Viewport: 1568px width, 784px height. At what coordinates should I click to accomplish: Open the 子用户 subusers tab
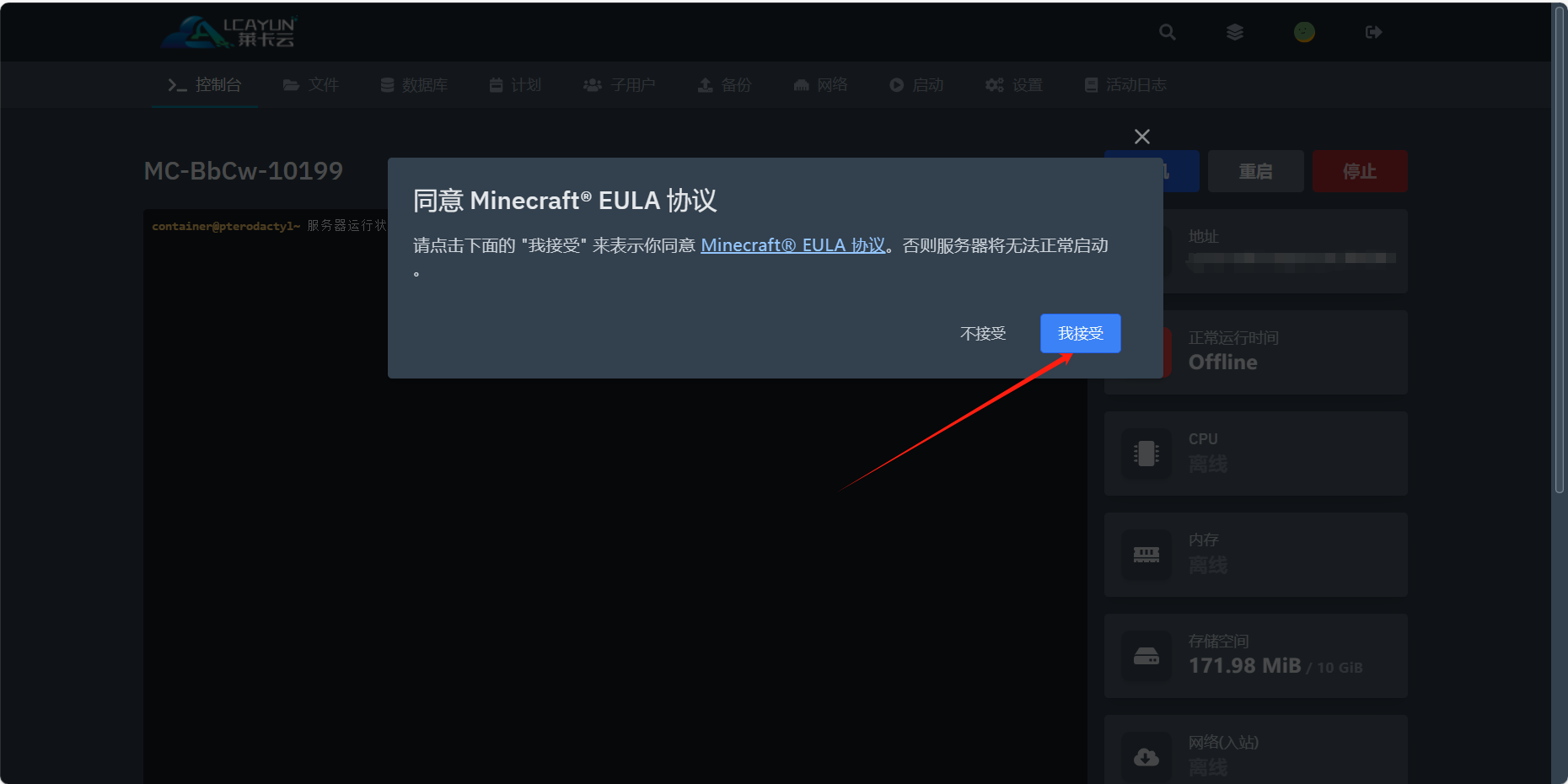pos(620,85)
